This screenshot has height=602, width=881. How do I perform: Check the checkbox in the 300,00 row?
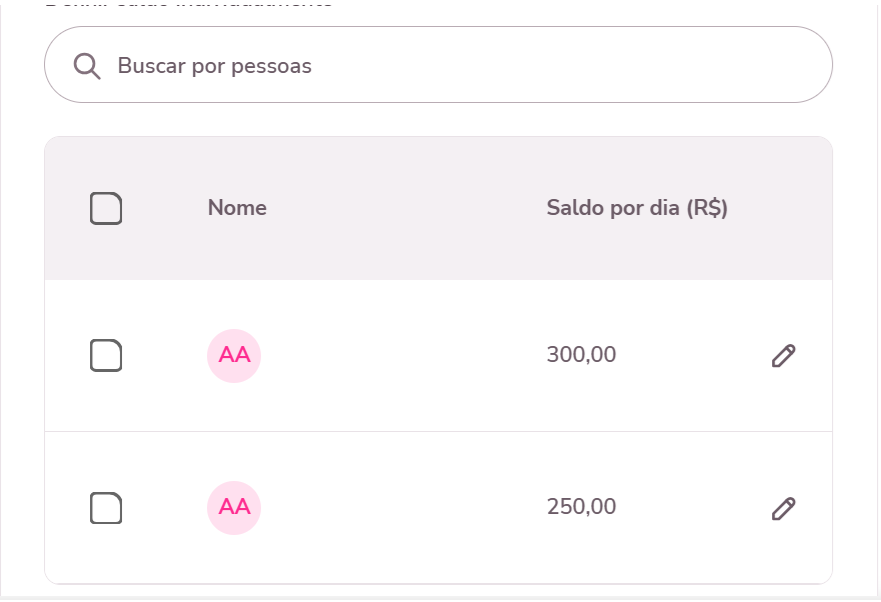click(x=106, y=355)
